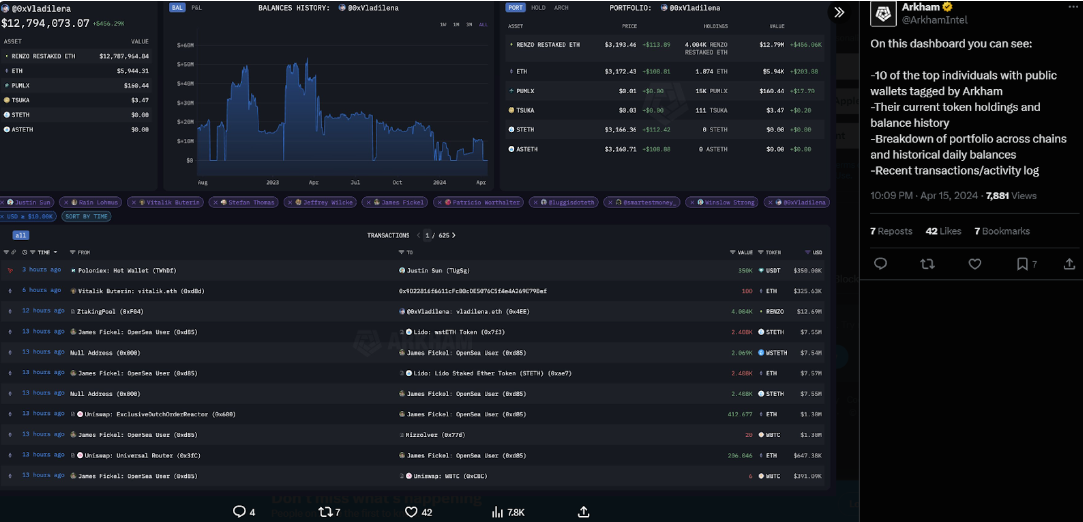Select the BAL tab in Balances History
Viewport: 1083px width, 522px height.
178,8
